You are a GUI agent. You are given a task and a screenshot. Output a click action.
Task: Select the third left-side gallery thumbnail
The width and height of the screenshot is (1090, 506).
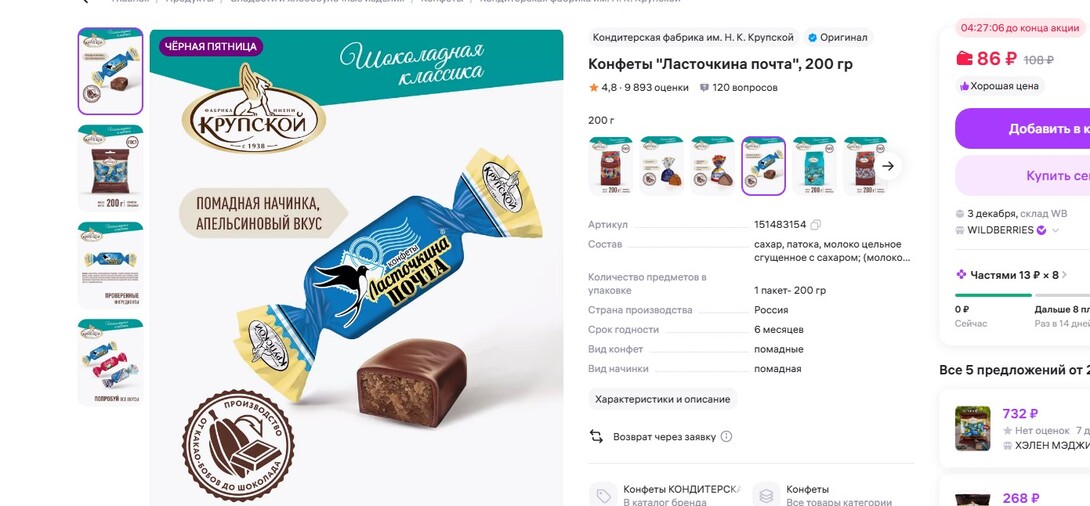[111, 266]
